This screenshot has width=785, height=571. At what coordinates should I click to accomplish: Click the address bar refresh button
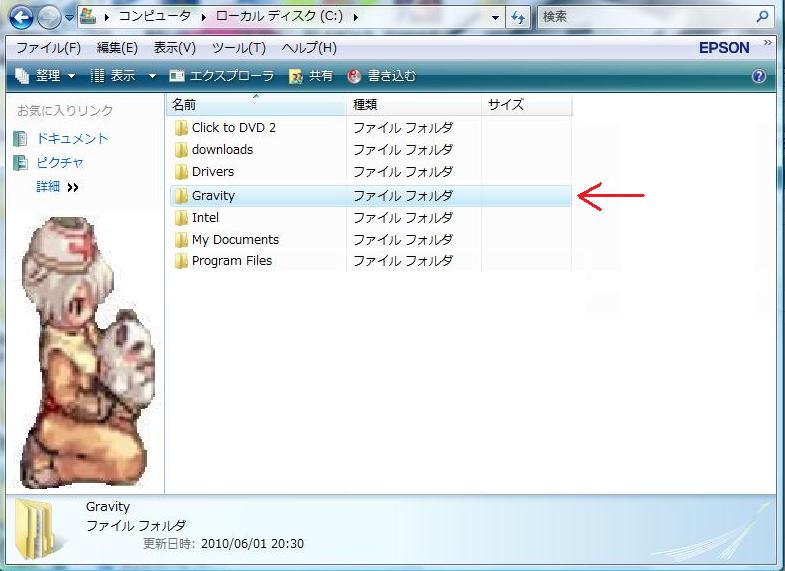tap(518, 18)
